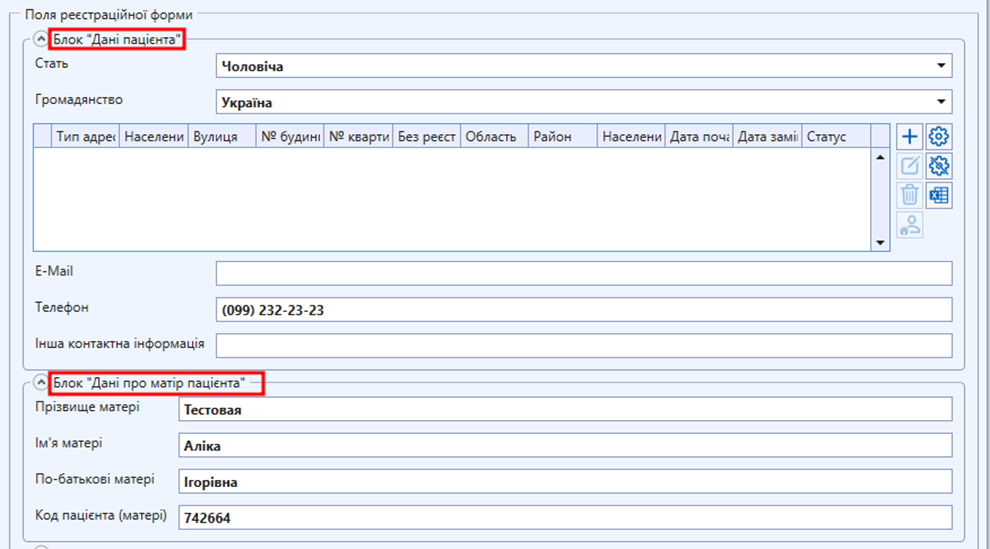Collapse block "Дані пацієнта"

click(x=40, y=39)
